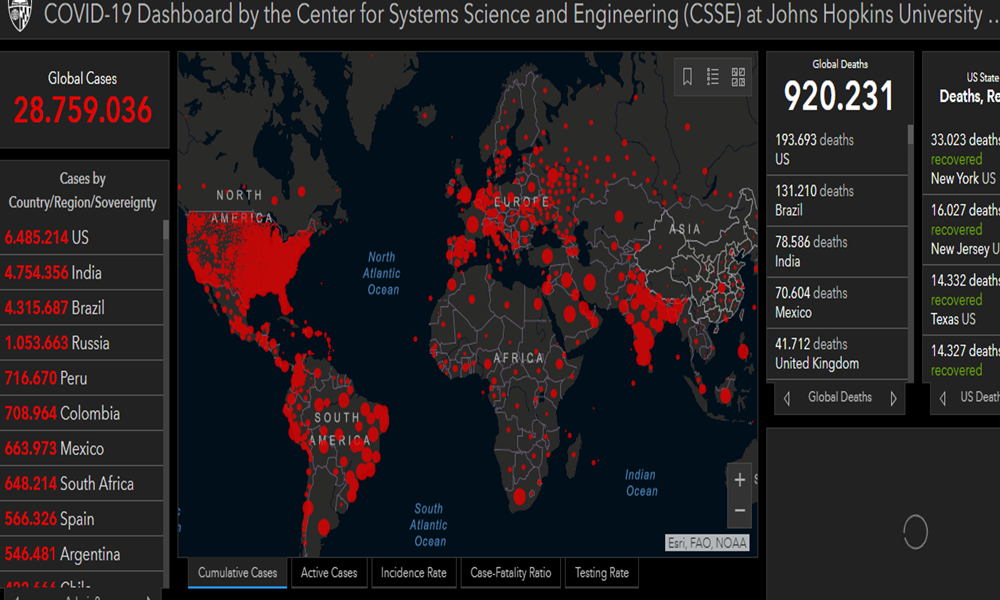1000x600 pixels.
Task: Switch to the Cumulative Cases tab
Action: [237, 573]
